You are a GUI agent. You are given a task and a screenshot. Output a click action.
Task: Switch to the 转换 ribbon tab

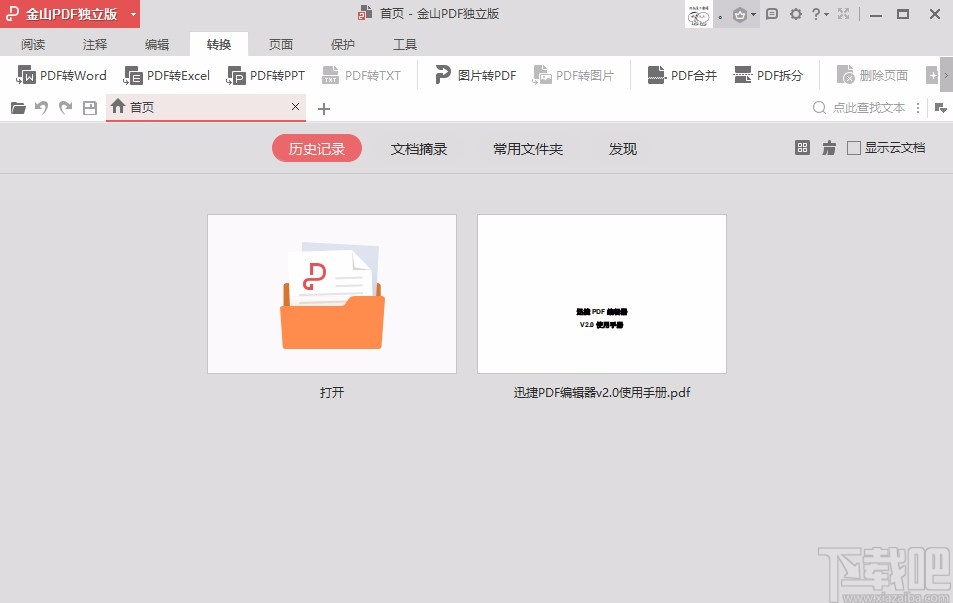pyautogui.click(x=218, y=43)
